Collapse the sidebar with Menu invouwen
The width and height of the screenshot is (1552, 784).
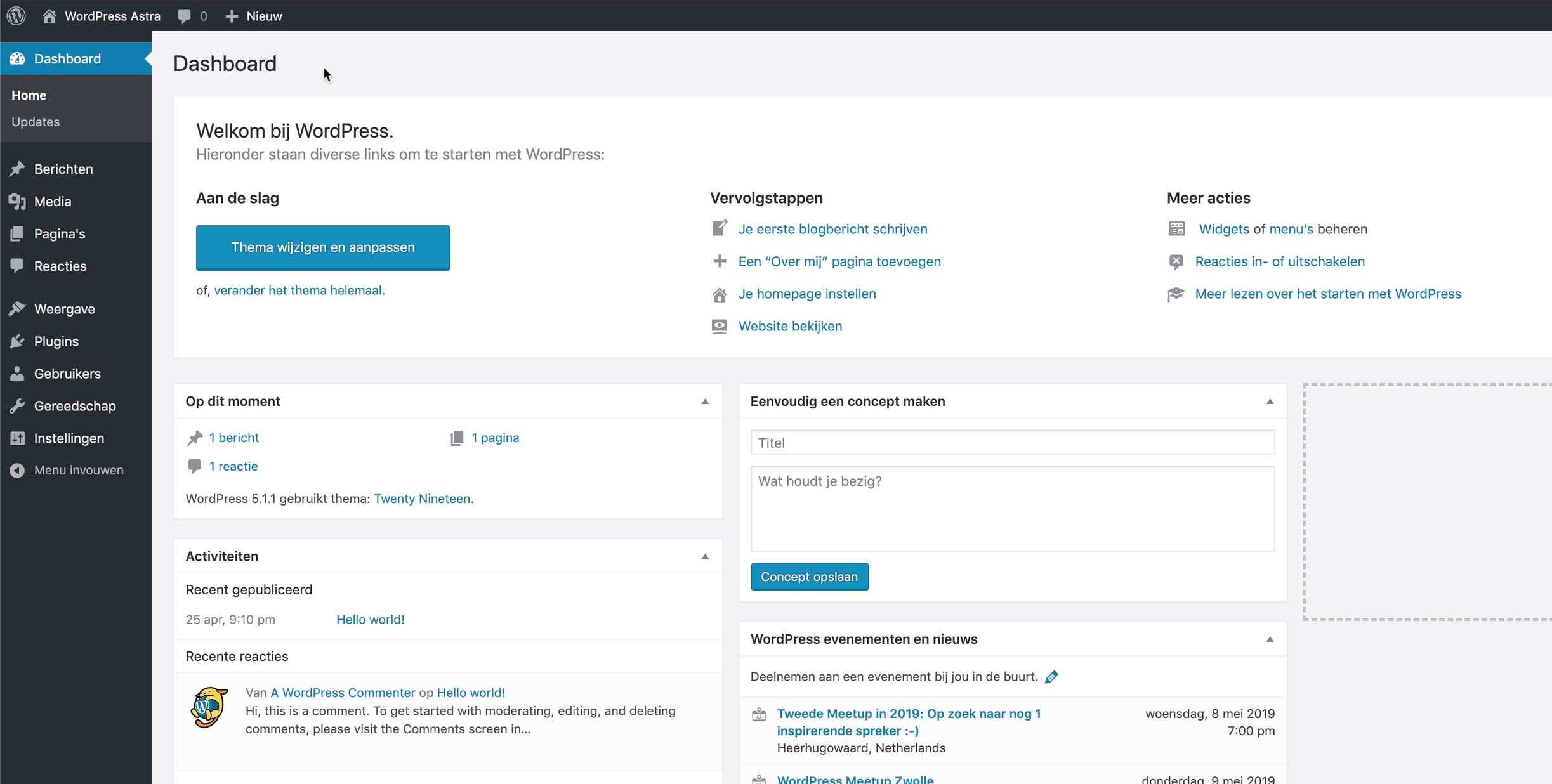(x=78, y=470)
